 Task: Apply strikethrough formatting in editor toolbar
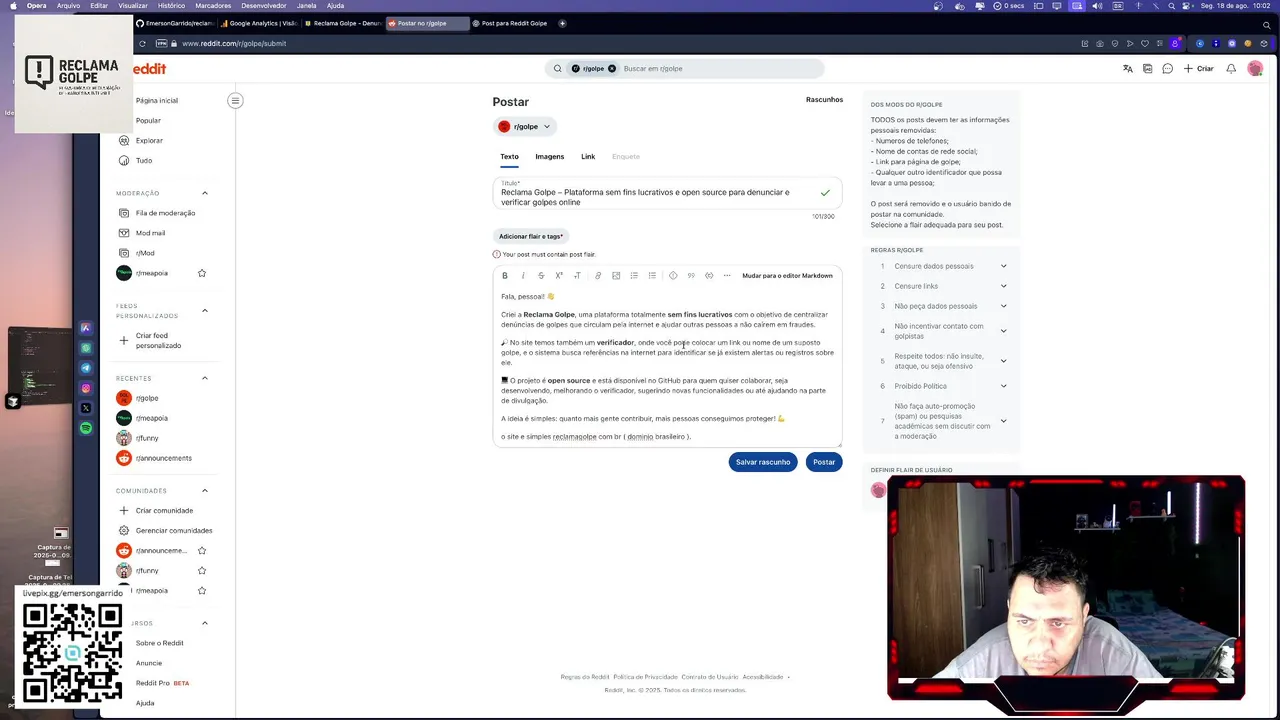point(541,276)
